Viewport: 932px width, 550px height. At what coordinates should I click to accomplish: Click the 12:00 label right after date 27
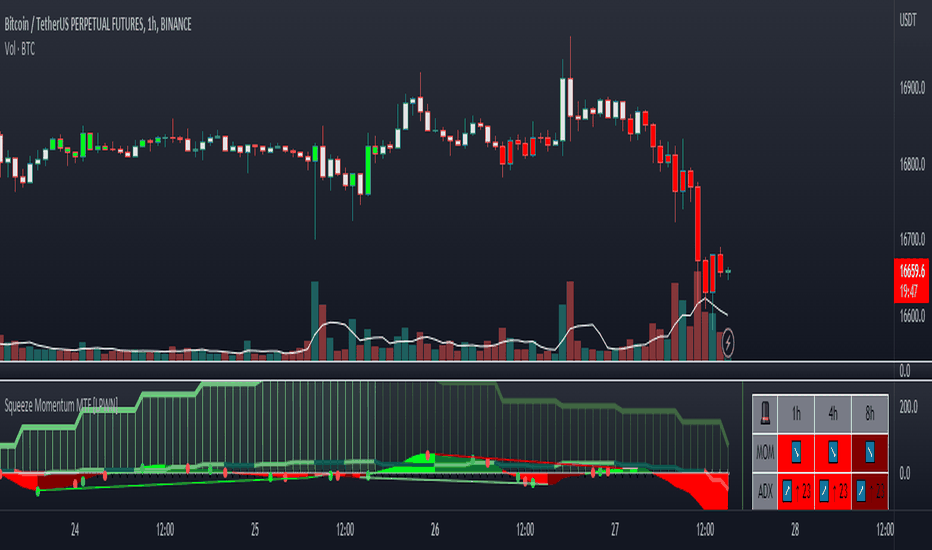(x=705, y=530)
